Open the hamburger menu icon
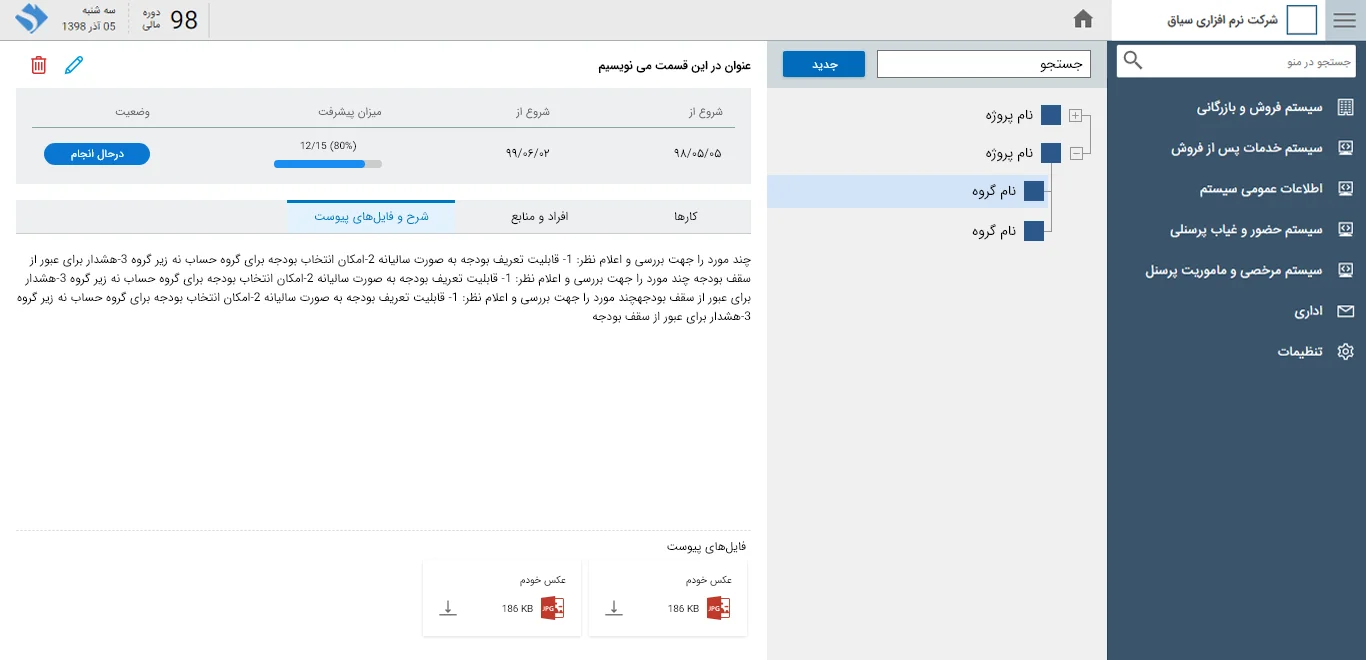 [x=1345, y=20]
